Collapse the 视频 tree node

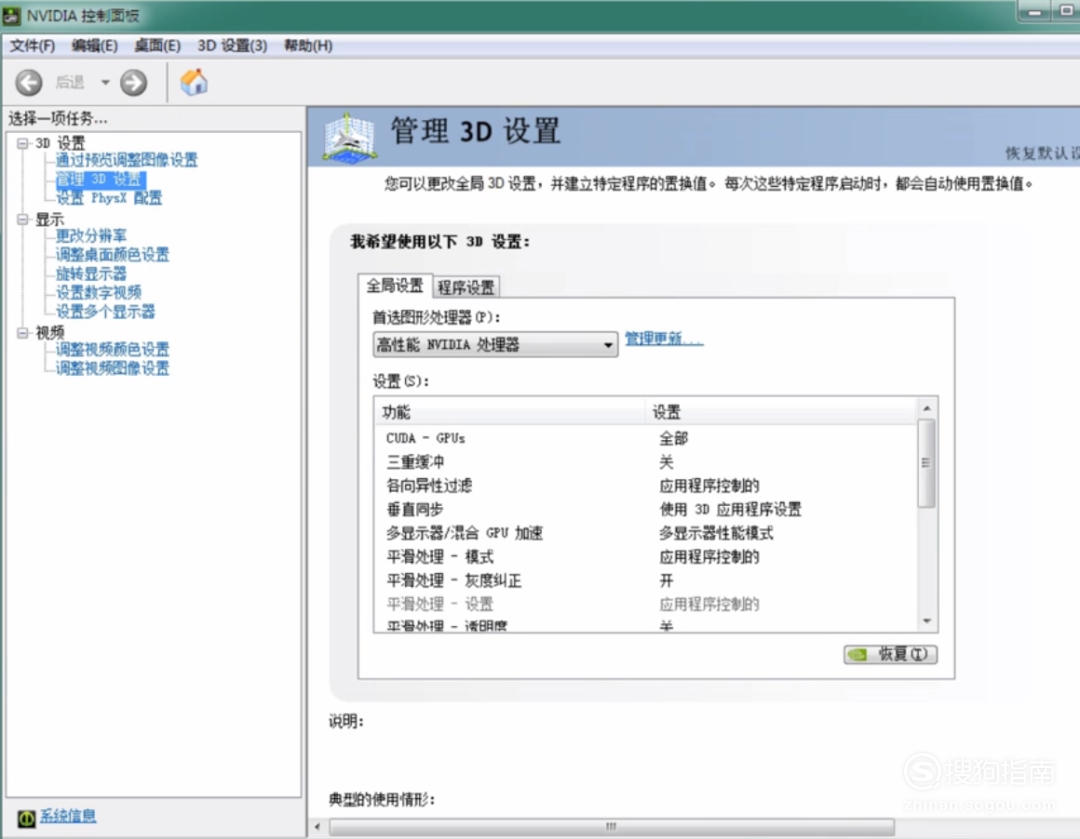23,333
